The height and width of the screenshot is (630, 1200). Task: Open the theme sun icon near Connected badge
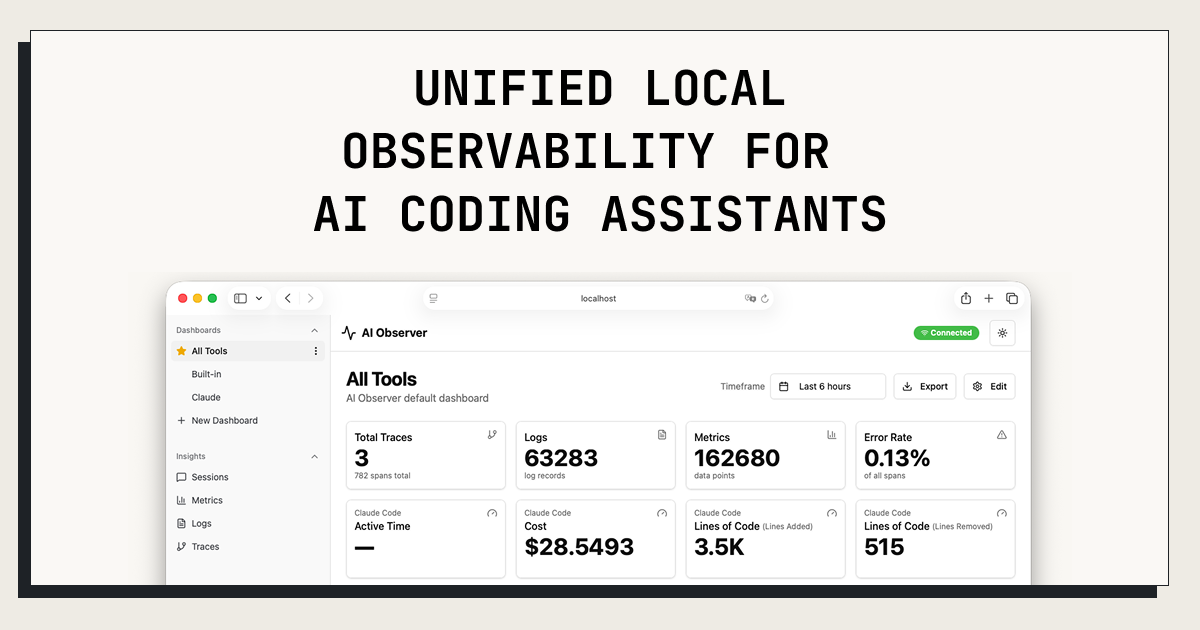coord(1002,333)
